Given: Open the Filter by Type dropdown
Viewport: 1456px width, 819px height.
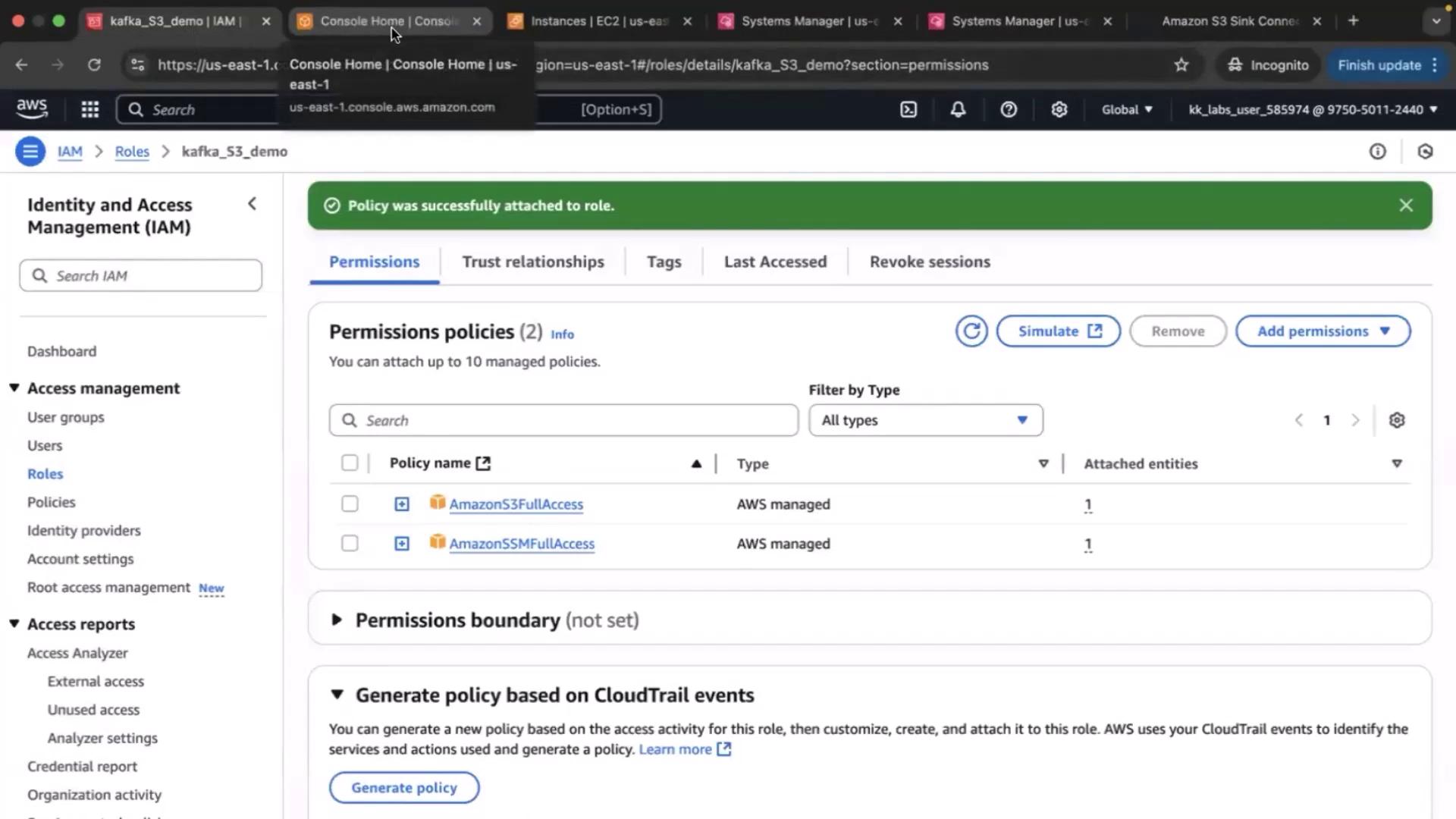Looking at the screenshot, I should pos(926,420).
